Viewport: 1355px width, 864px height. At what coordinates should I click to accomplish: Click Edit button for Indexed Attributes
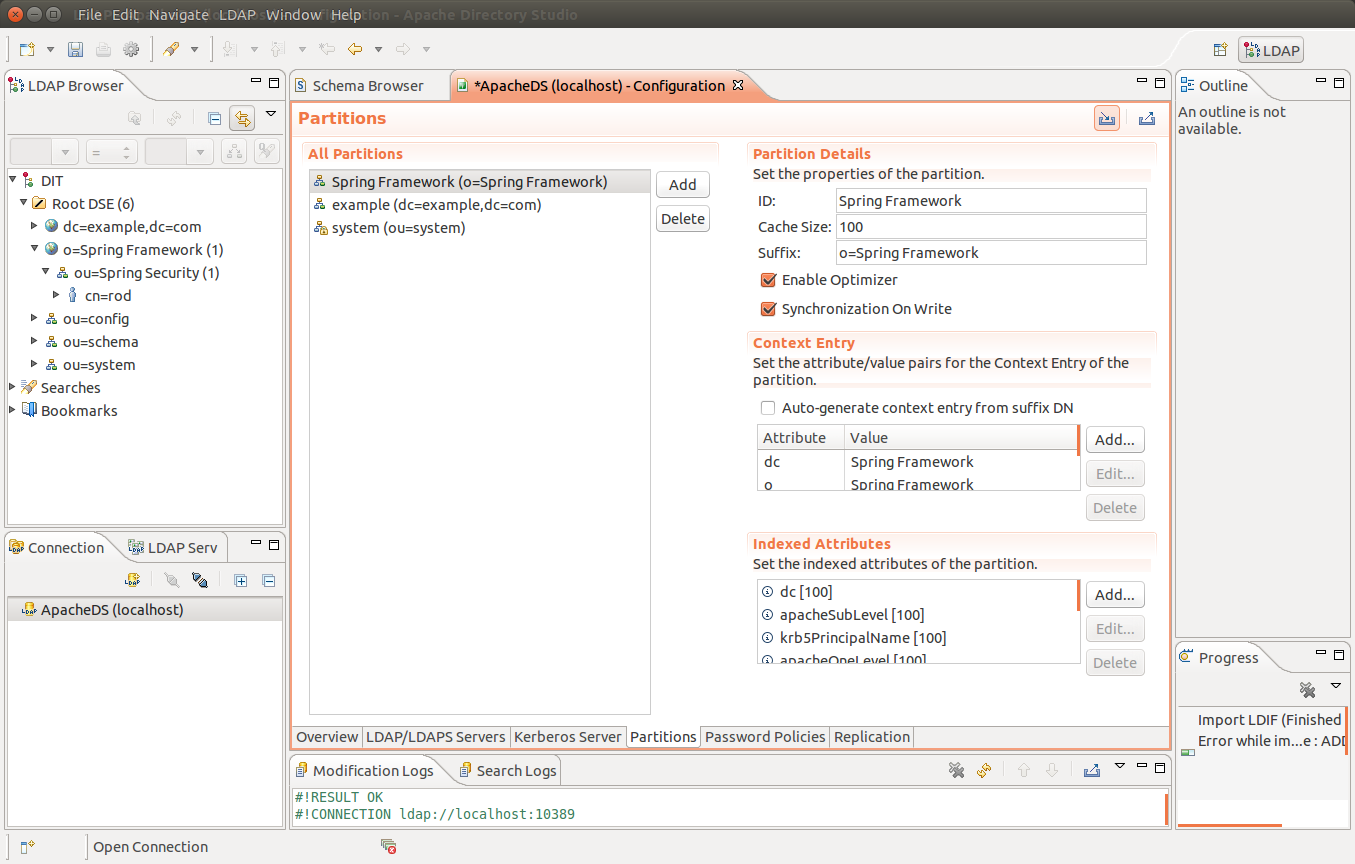point(1114,628)
